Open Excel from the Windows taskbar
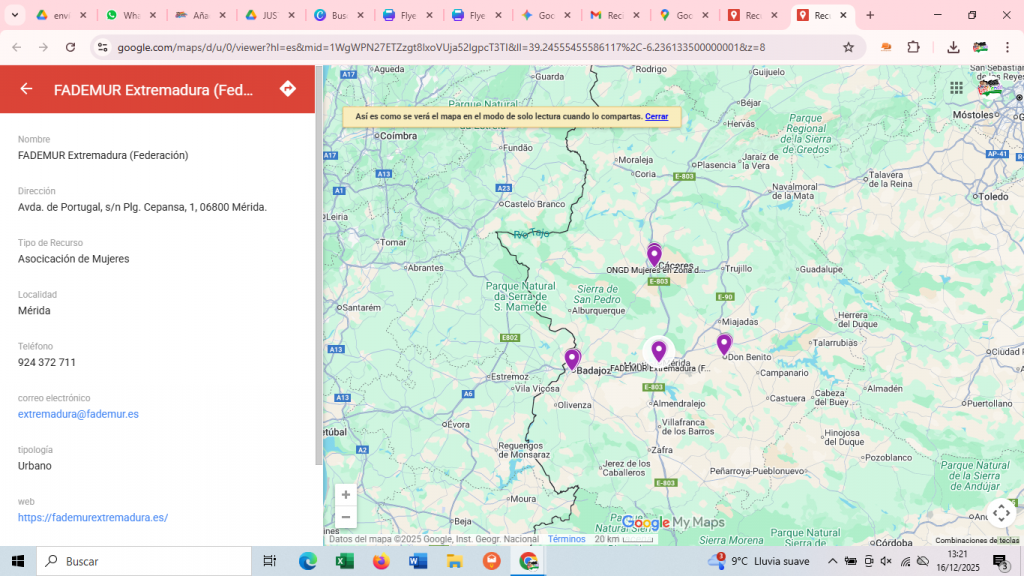 [344, 561]
